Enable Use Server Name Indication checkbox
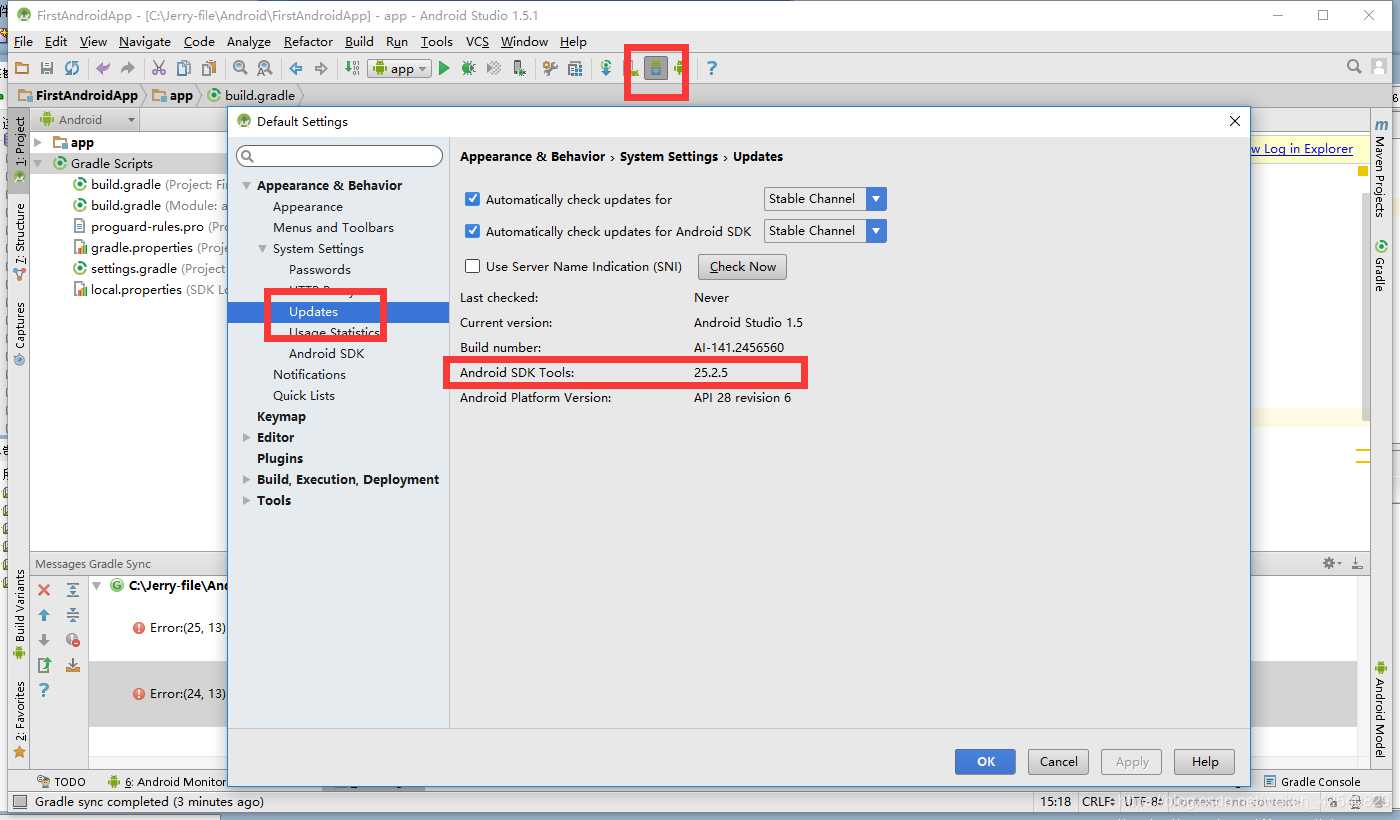Viewport: 1400px width, 820px height. pos(473,266)
